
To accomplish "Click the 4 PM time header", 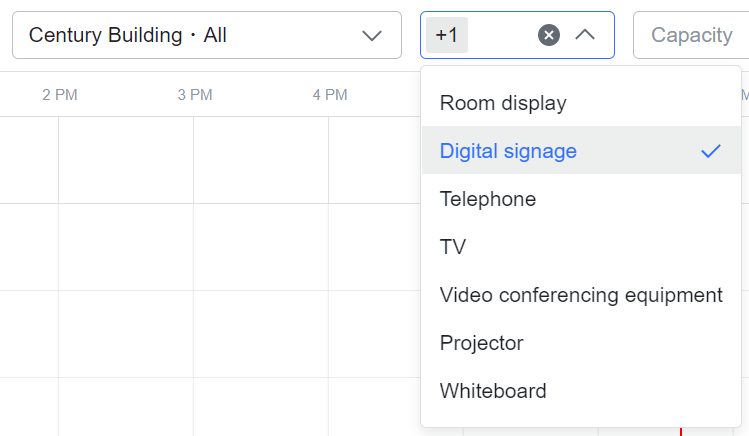I will coord(329,95).
